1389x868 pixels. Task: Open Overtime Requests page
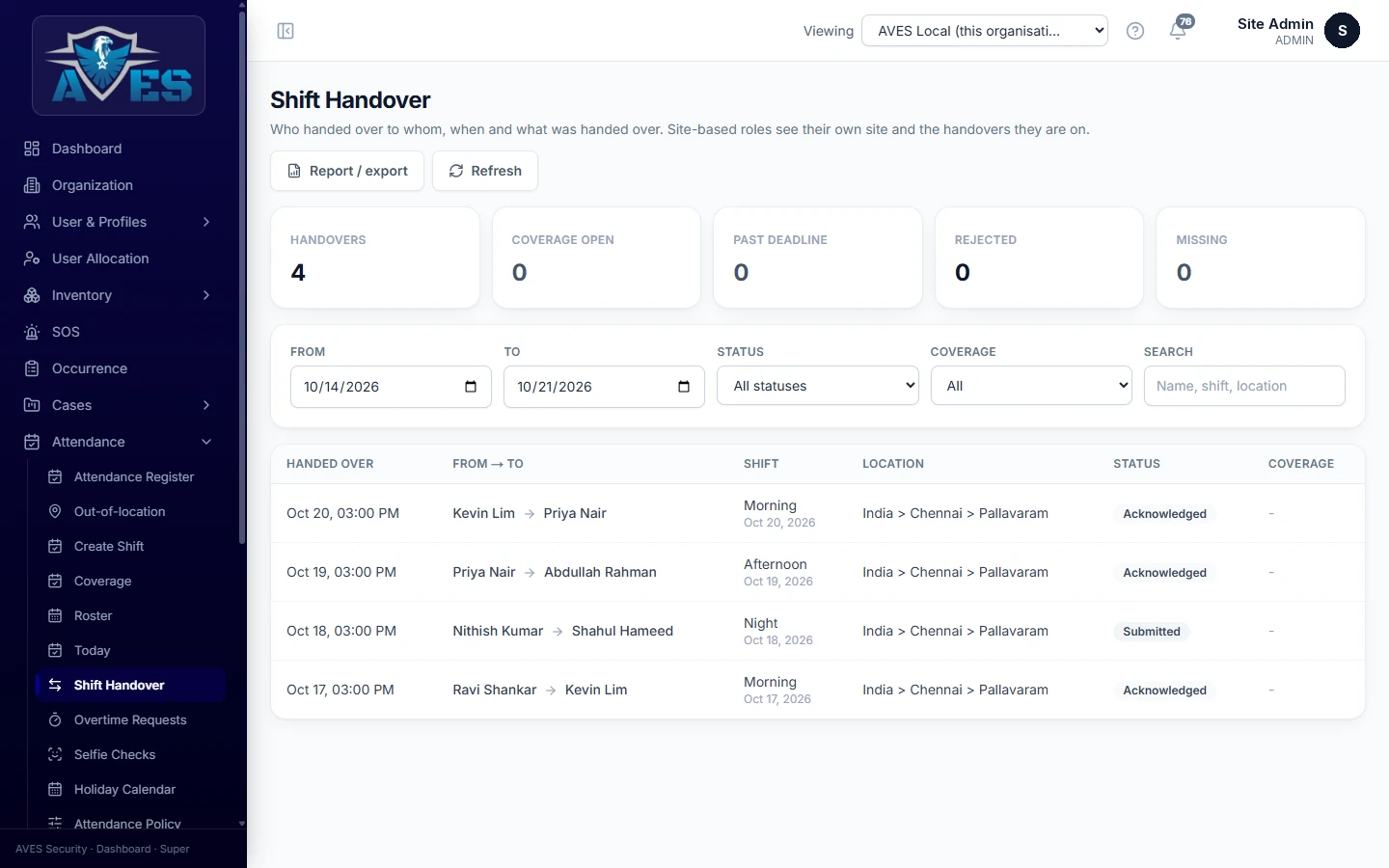(x=130, y=719)
